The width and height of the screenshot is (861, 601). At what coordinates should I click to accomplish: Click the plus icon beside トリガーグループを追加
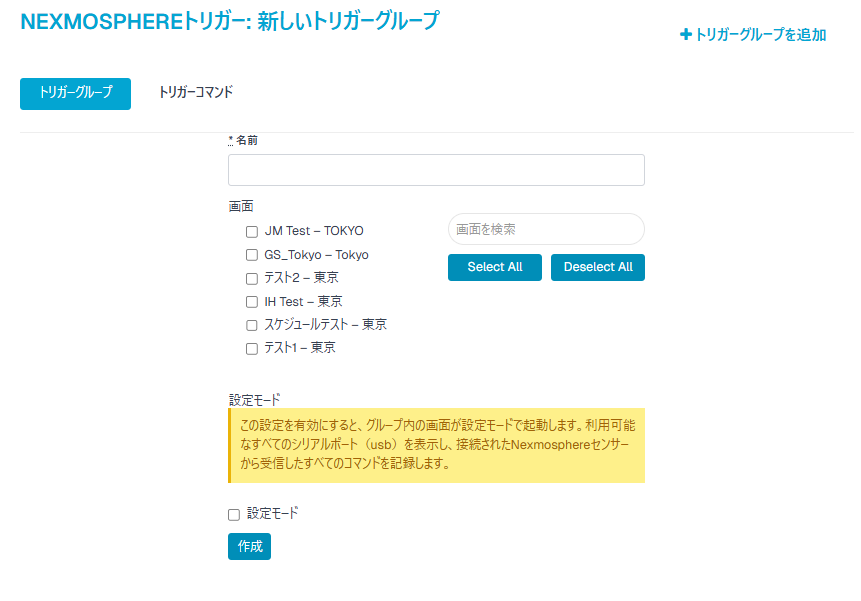click(x=685, y=35)
